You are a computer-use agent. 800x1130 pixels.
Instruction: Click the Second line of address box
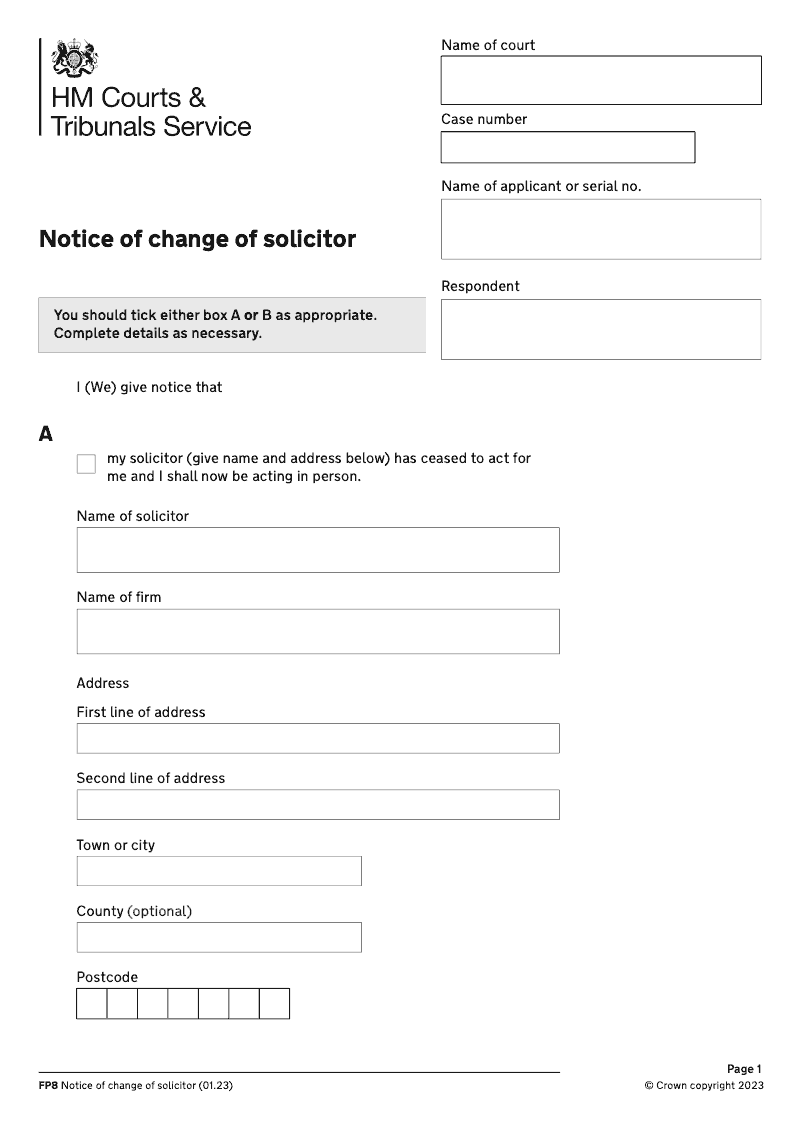point(317,804)
